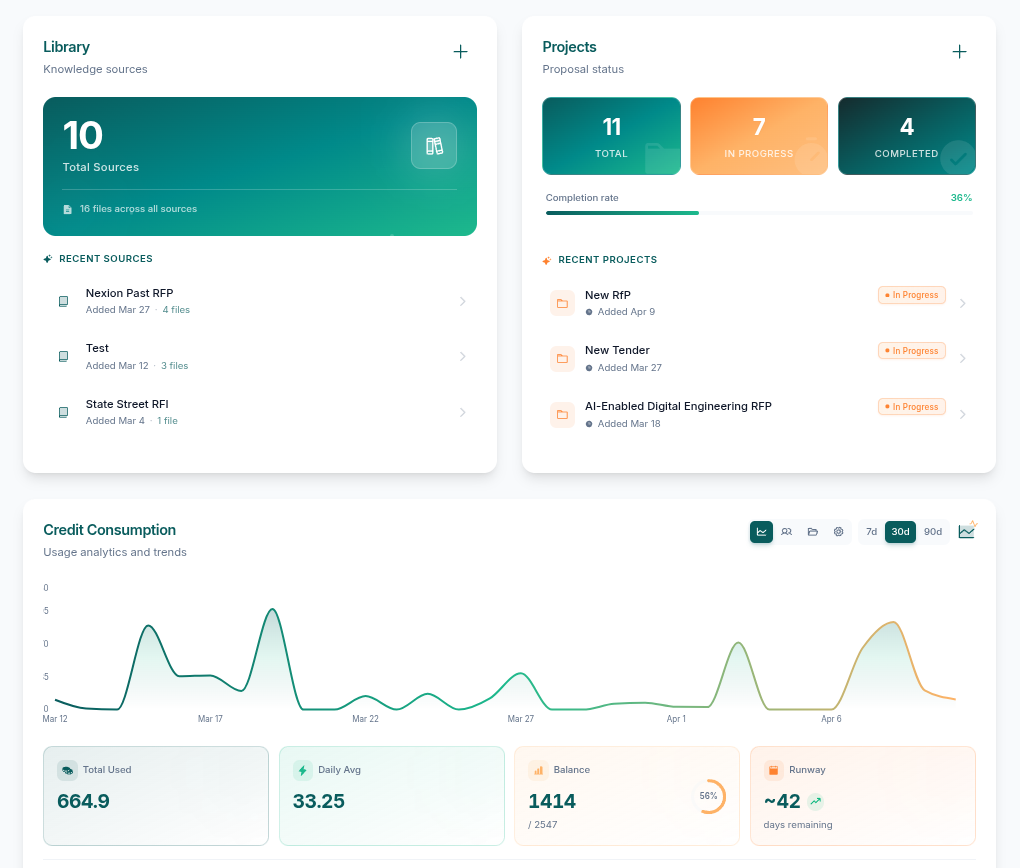The height and width of the screenshot is (868, 1020).
Task: Switch to the users breakdown view icon
Action: click(787, 532)
